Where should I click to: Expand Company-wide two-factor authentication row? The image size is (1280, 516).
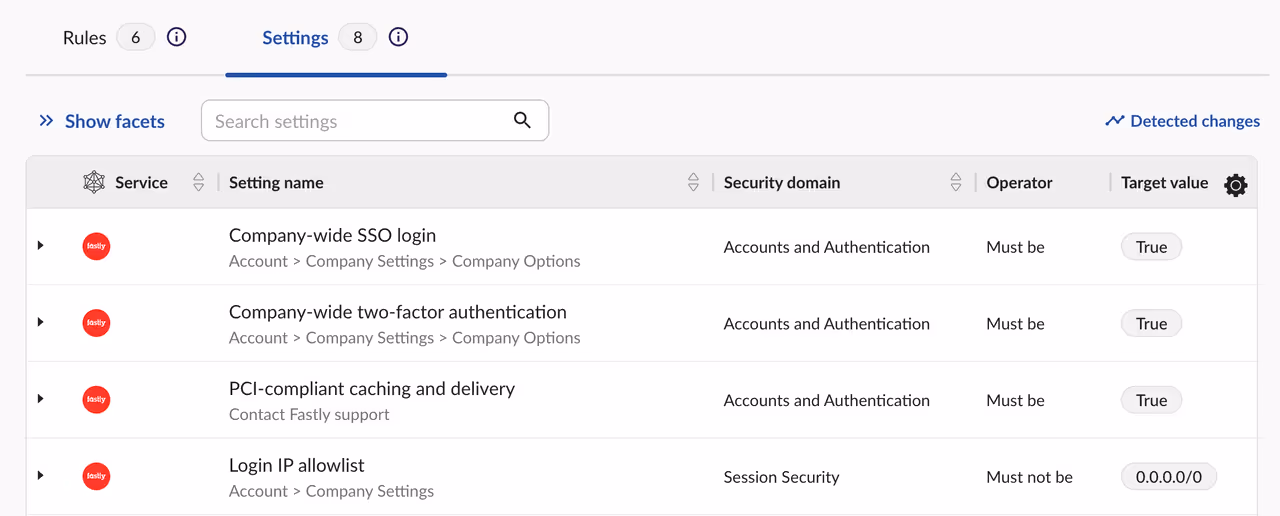tap(41, 322)
